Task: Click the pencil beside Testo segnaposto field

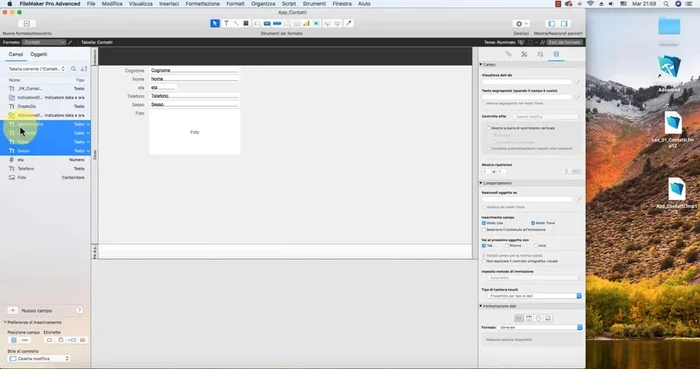Action: tap(578, 97)
